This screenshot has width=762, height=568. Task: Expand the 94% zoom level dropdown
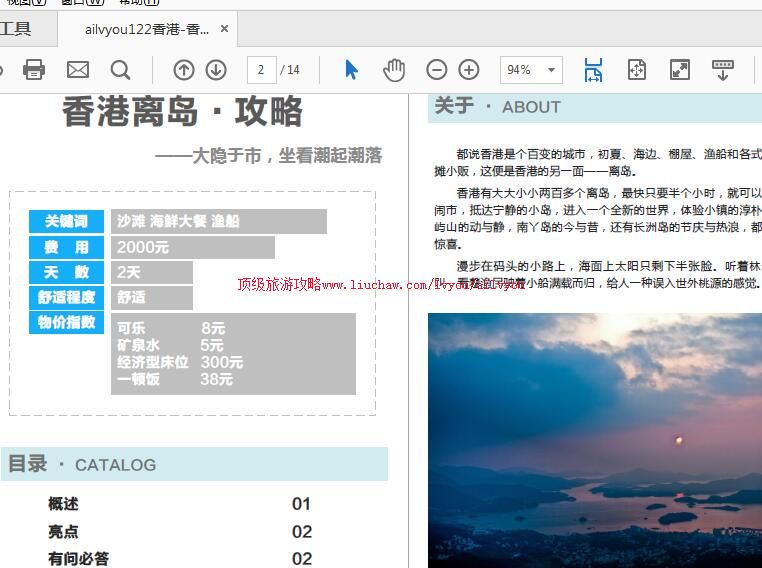pos(551,70)
